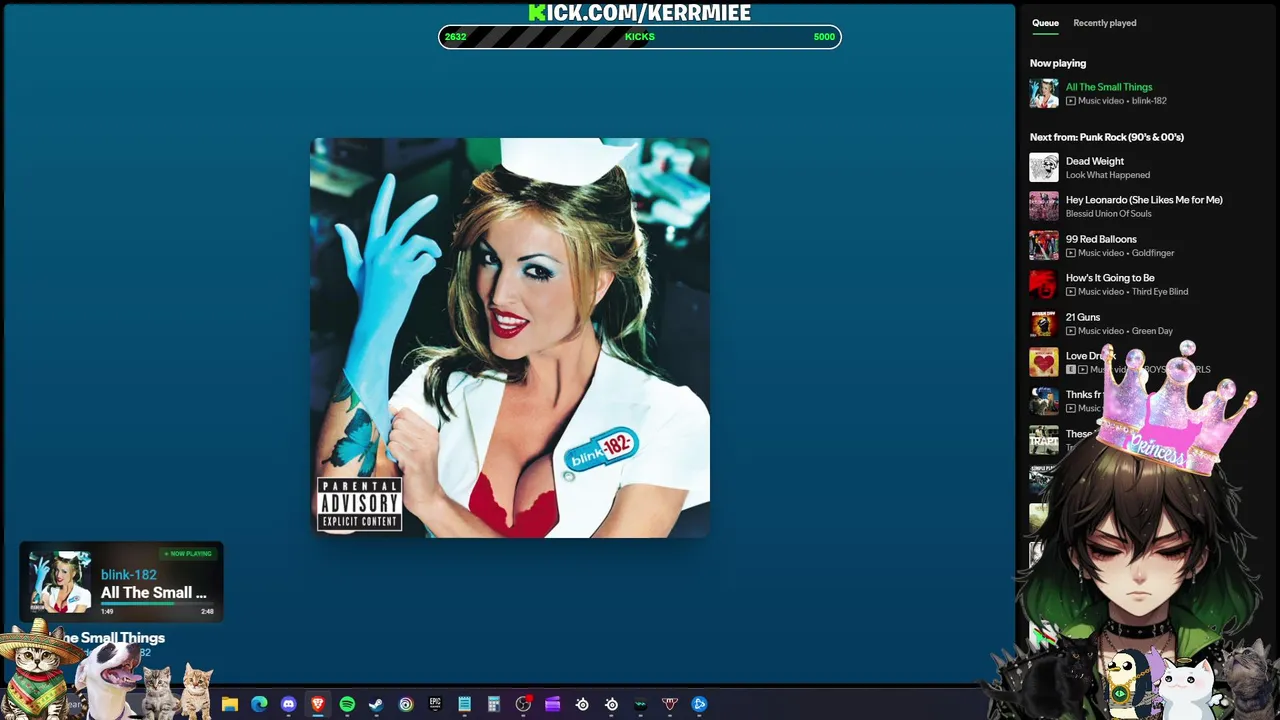Click the Enema of the State album cover

click(x=510, y=338)
